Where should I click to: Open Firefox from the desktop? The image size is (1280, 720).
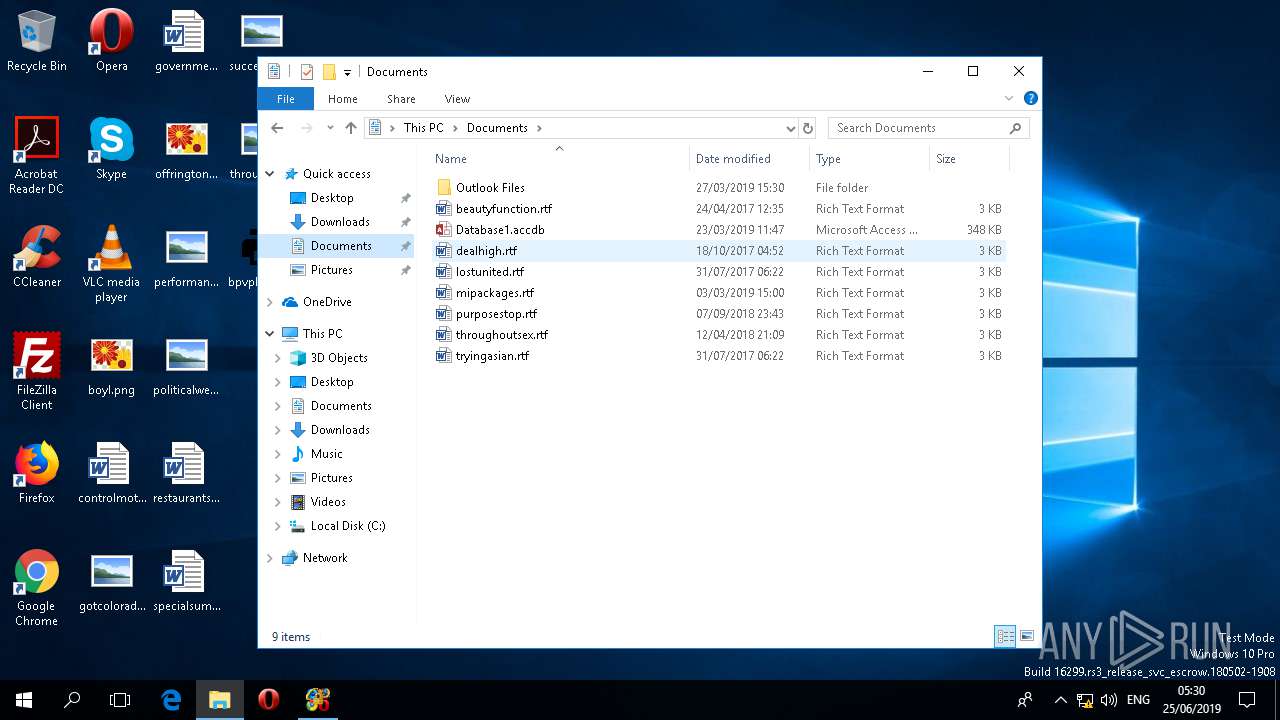(37, 473)
